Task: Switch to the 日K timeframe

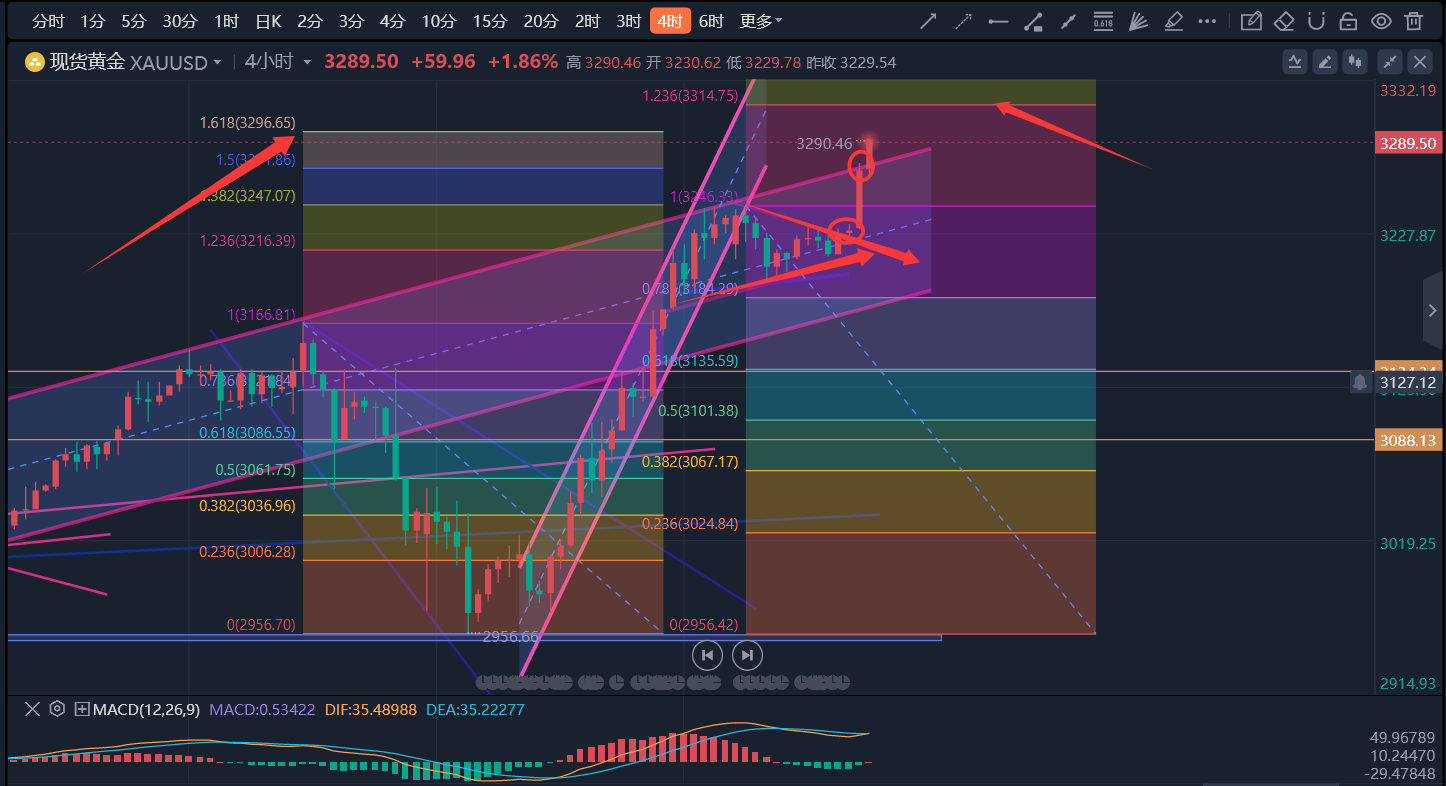Action: pyautogui.click(x=268, y=21)
